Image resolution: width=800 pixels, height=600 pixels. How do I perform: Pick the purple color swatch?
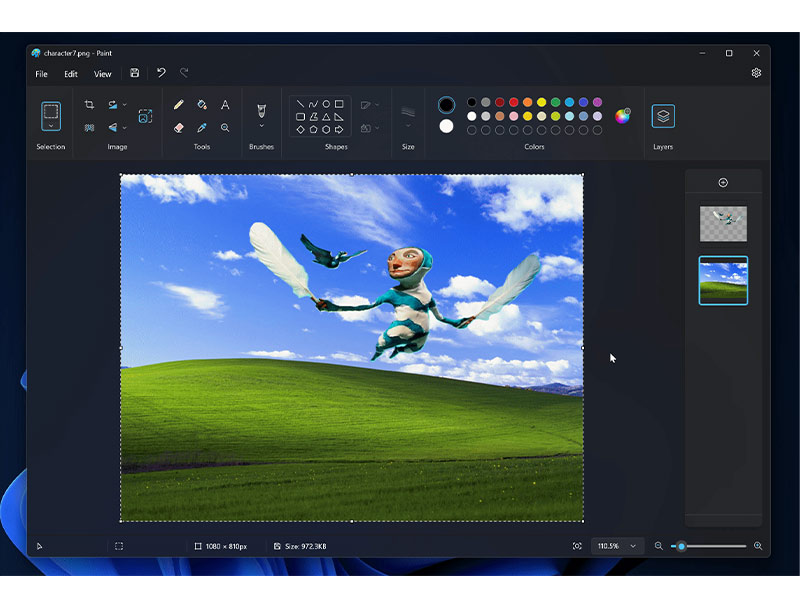tap(597, 102)
